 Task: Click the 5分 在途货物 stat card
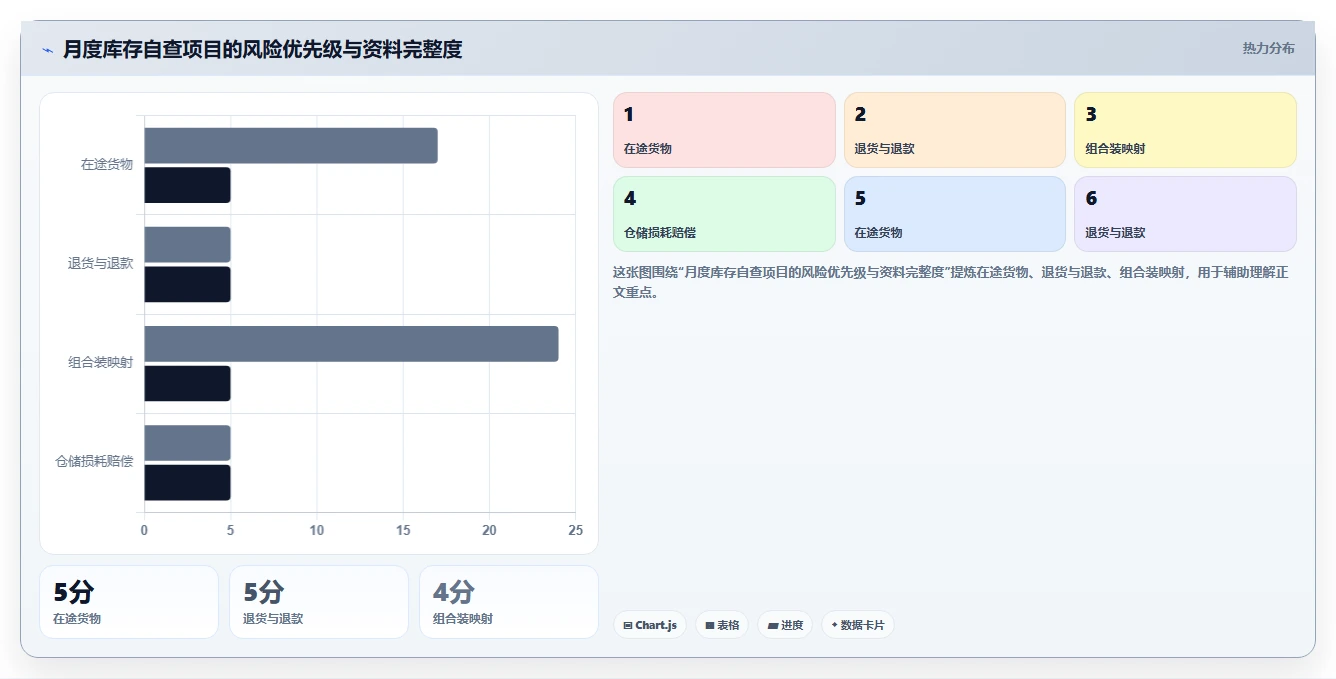tap(129, 602)
